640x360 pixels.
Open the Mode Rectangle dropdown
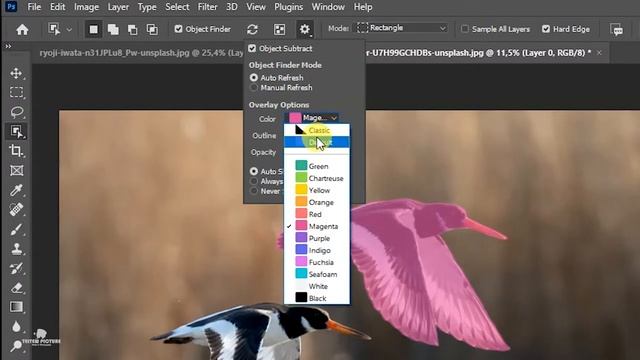click(402, 28)
